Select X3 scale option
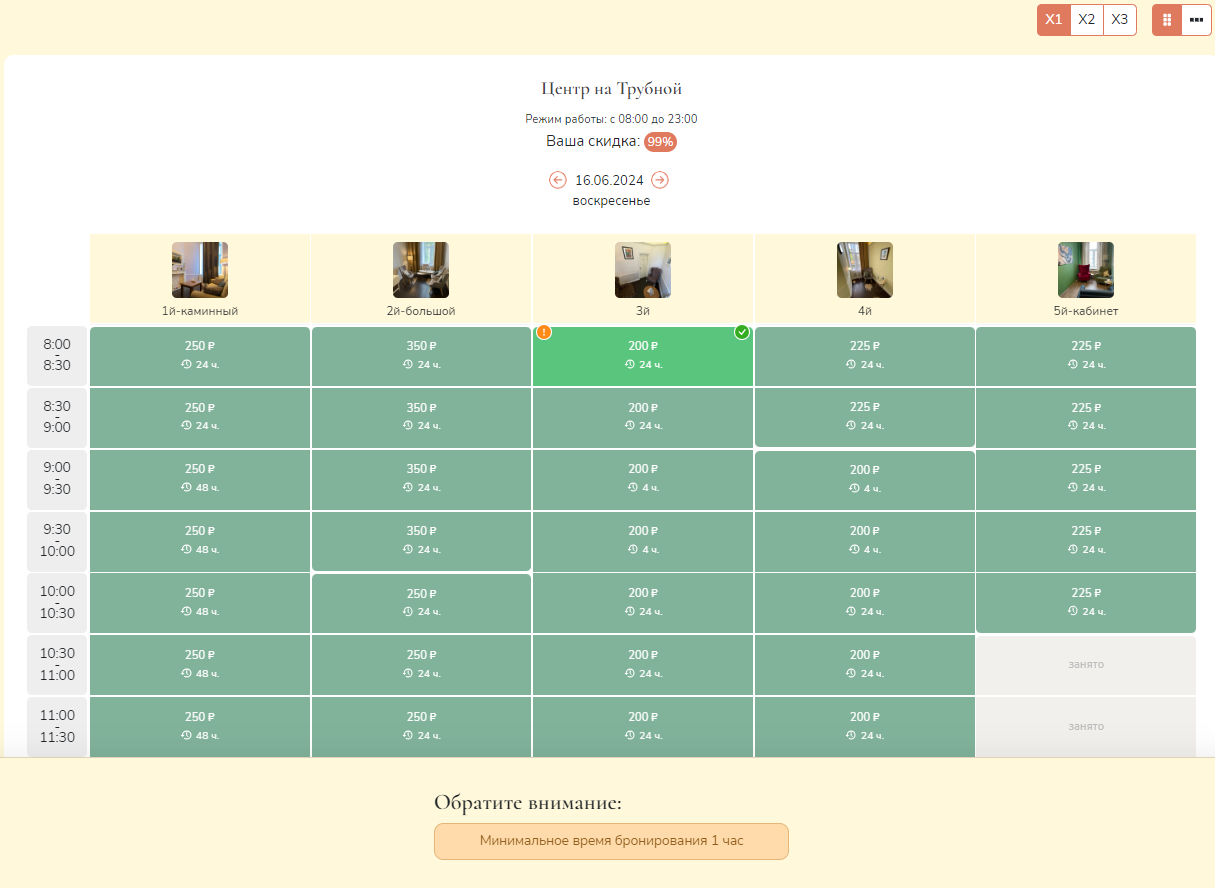 [1120, 20]
